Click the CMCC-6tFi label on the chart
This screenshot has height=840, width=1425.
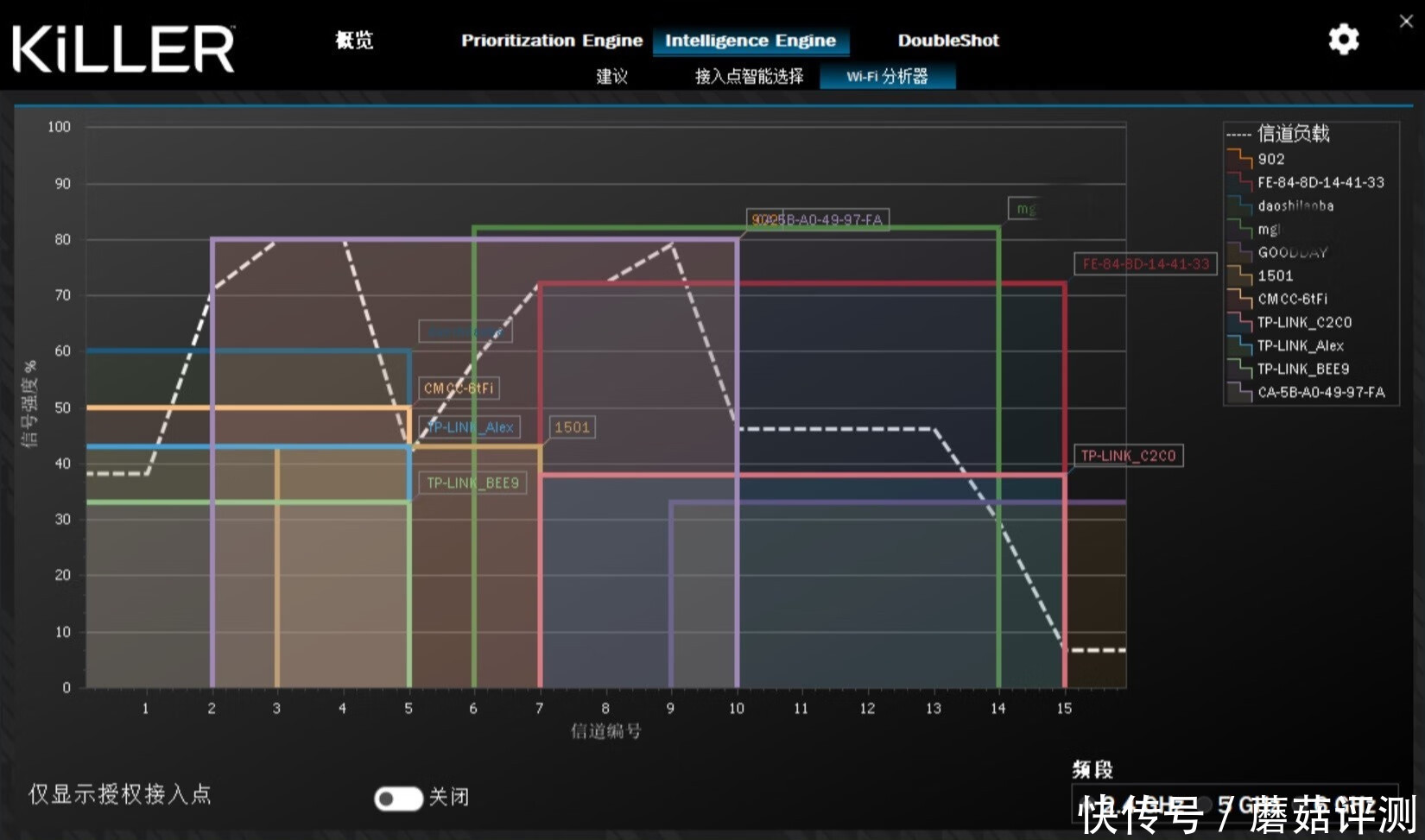point(459,388)
